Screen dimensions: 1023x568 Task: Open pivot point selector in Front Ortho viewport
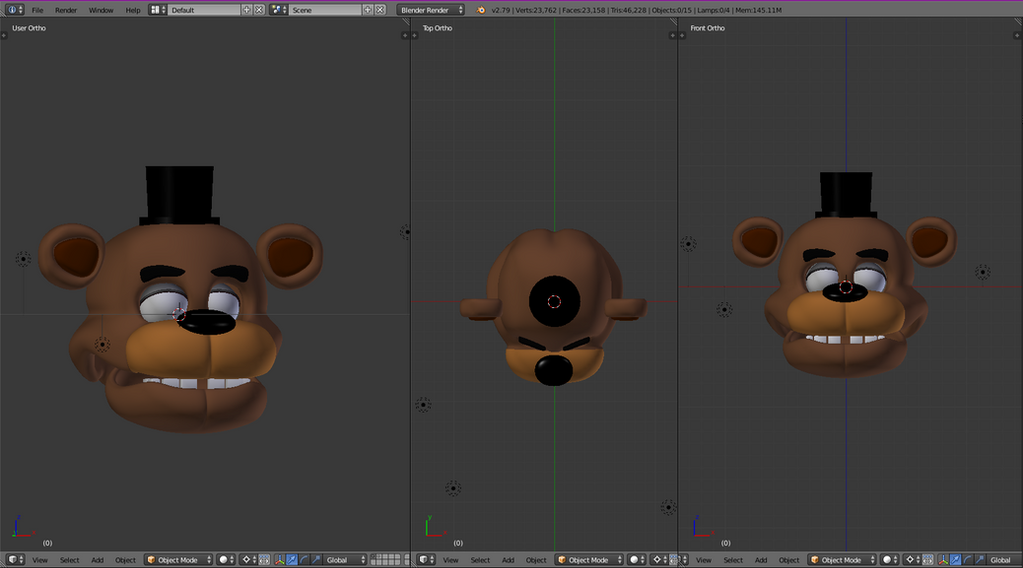pyautogui.click(x=912, y=560)
